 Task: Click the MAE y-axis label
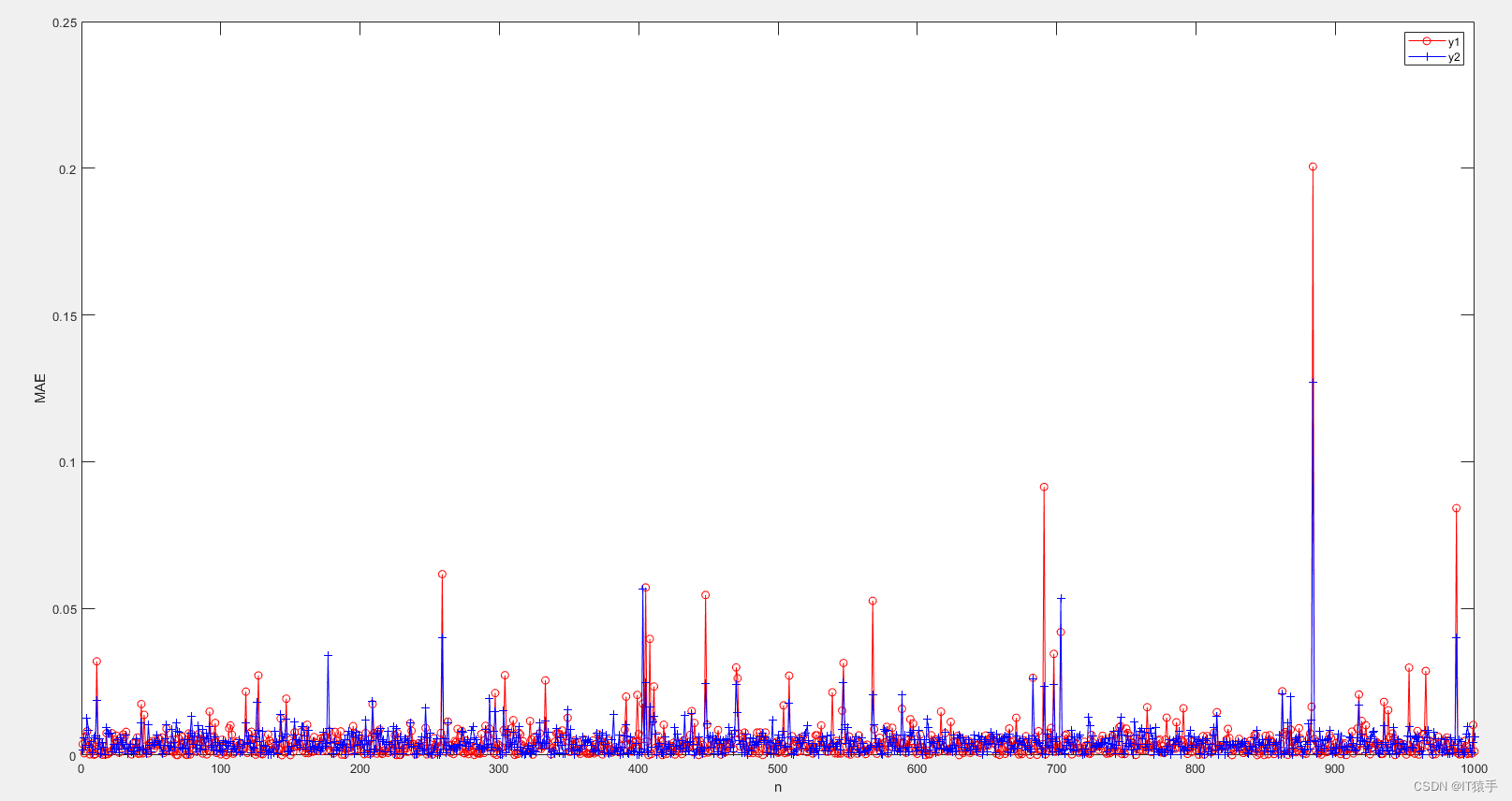click(40, 388)
